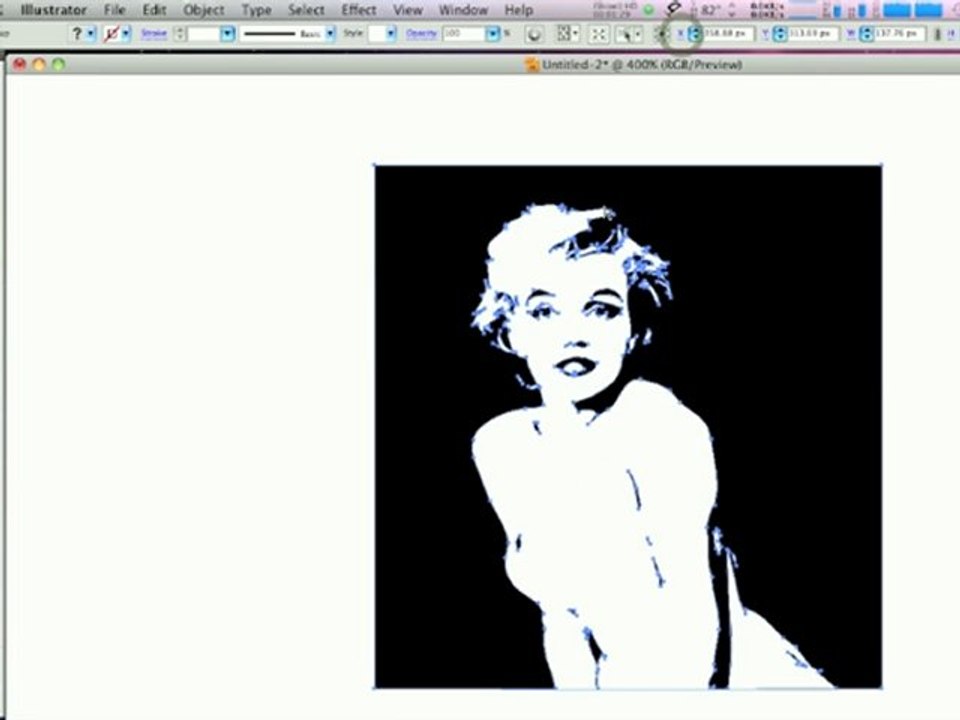Click the temperature reading in menu bar

pos(710,10)
